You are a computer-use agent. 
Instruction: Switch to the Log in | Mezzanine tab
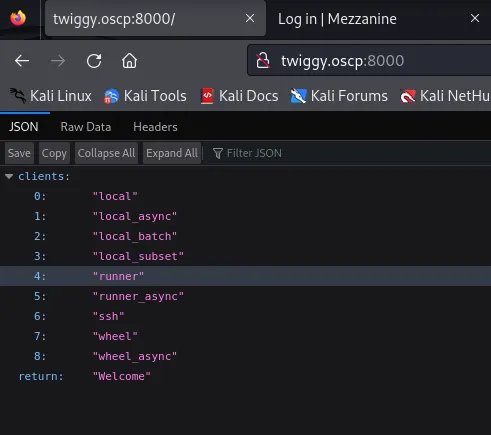click(337, 19)
